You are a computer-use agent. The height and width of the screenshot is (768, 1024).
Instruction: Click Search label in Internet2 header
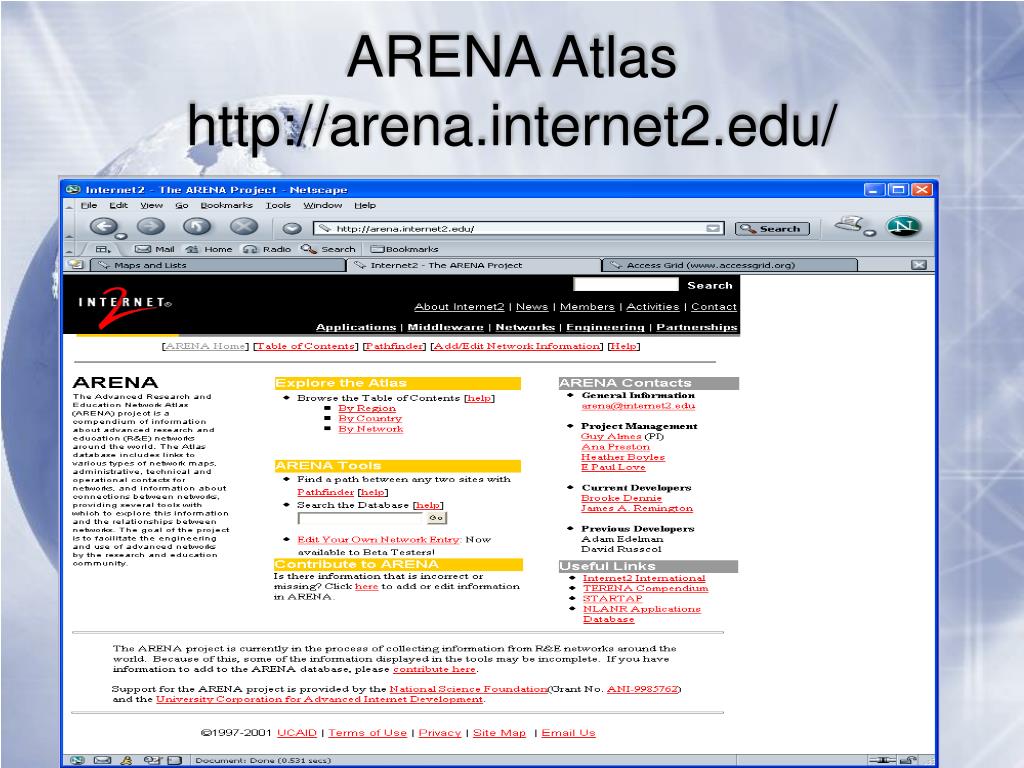pyautogui.click(x=709, y=285)
